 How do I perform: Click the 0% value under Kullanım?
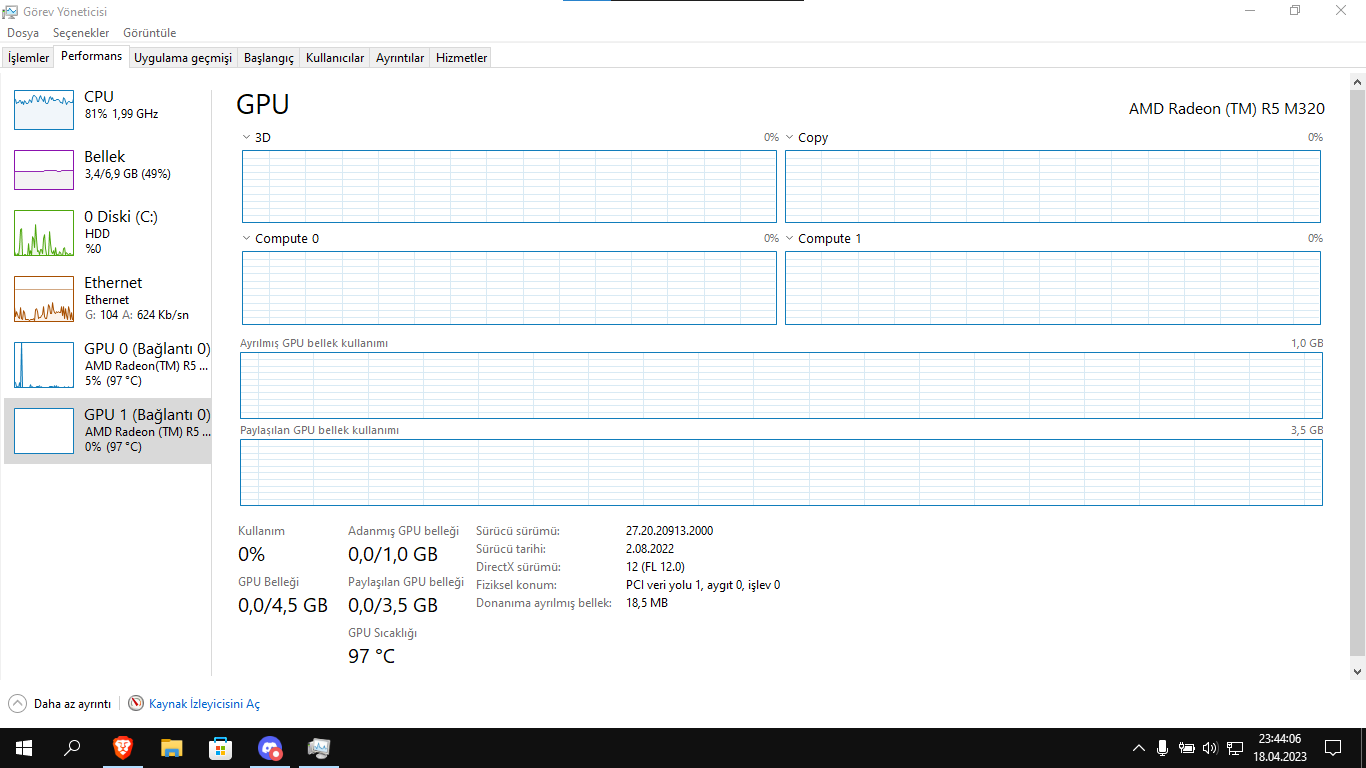point(251,554)
